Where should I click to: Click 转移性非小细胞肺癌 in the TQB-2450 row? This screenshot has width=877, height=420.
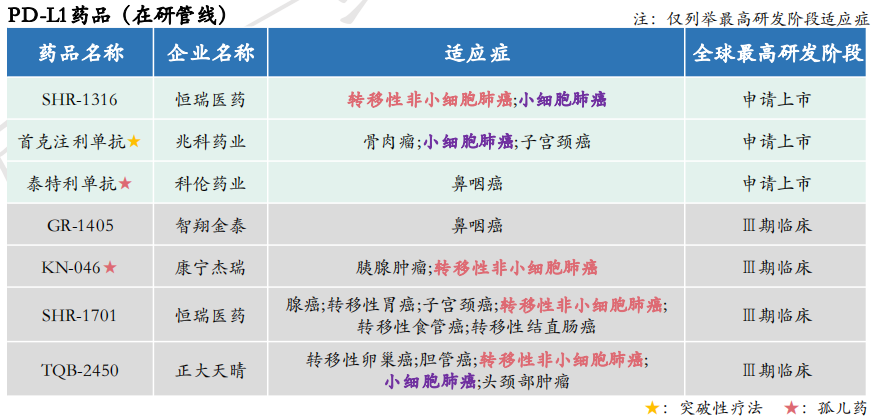pyautogui.click(x=562, y=360)
